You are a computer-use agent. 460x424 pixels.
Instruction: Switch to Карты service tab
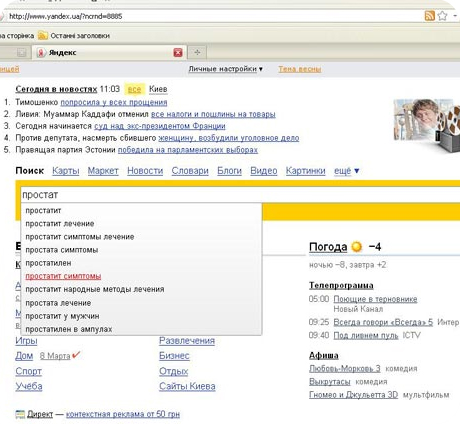(x=66, y=171)
